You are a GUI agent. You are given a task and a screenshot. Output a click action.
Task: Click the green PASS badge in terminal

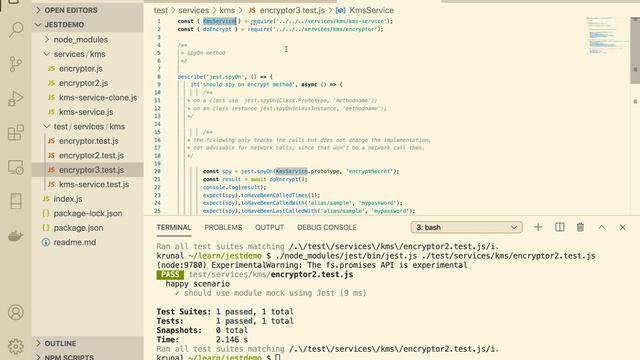point(170,275)
